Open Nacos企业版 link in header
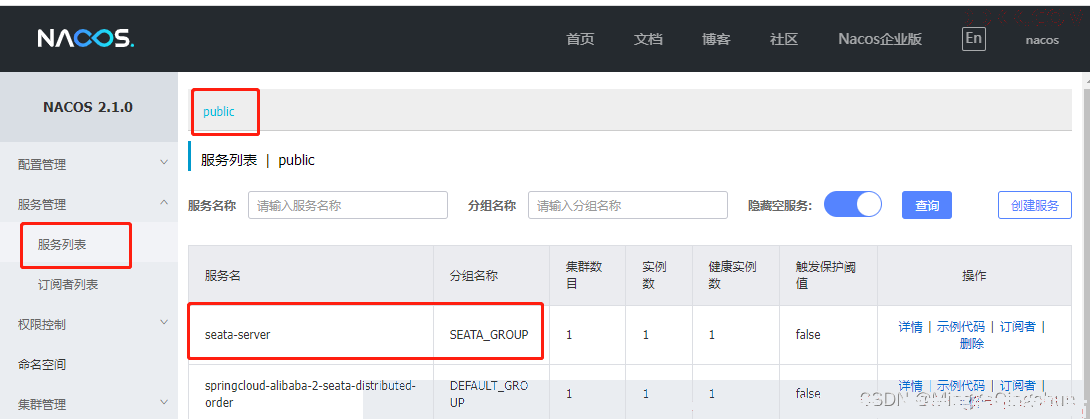 [880, 39]
